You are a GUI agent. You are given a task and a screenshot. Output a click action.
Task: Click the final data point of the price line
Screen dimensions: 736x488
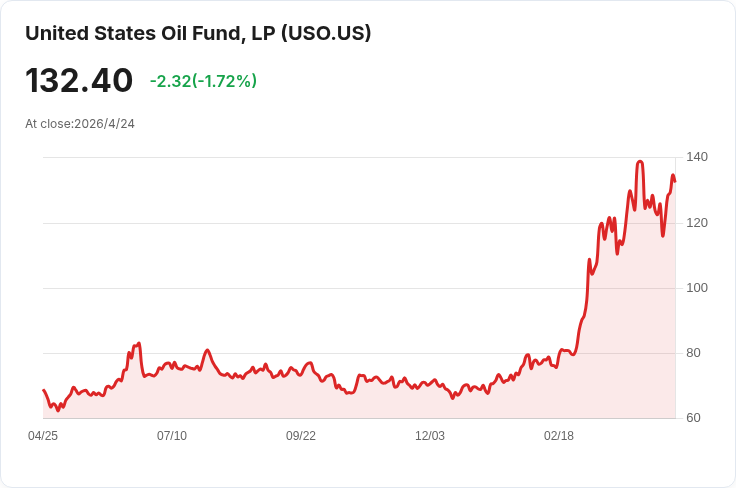675,182
